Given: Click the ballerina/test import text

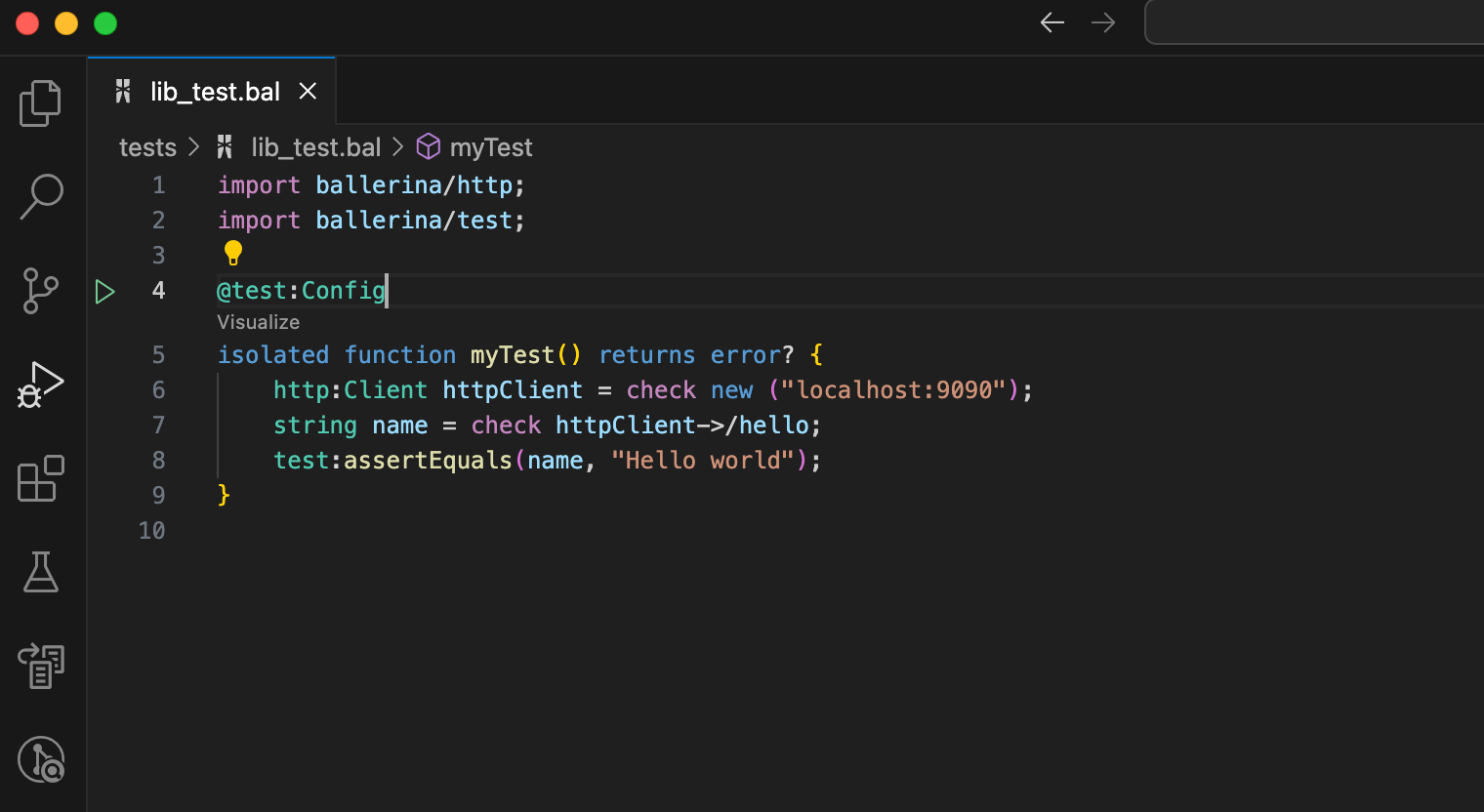Looking at the screenshot, I should click(x=415, y=221).
